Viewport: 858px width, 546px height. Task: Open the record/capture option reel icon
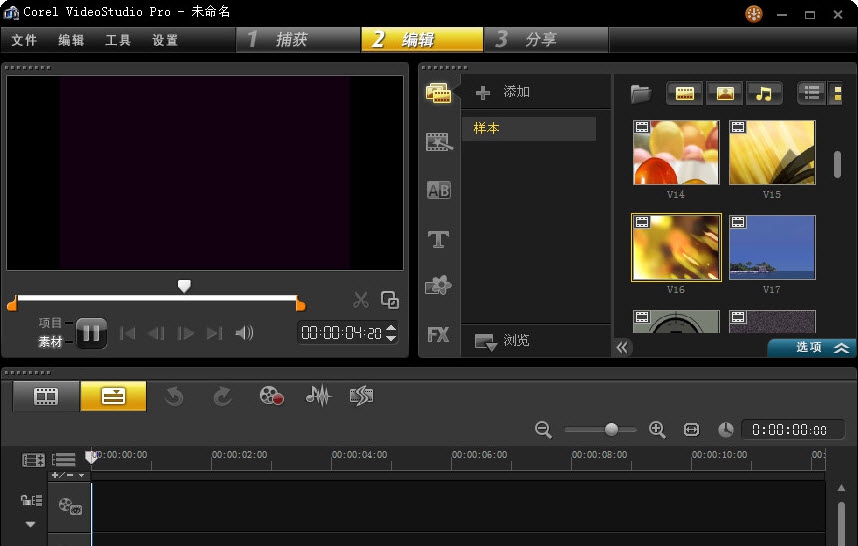click(x=271, y=396)
